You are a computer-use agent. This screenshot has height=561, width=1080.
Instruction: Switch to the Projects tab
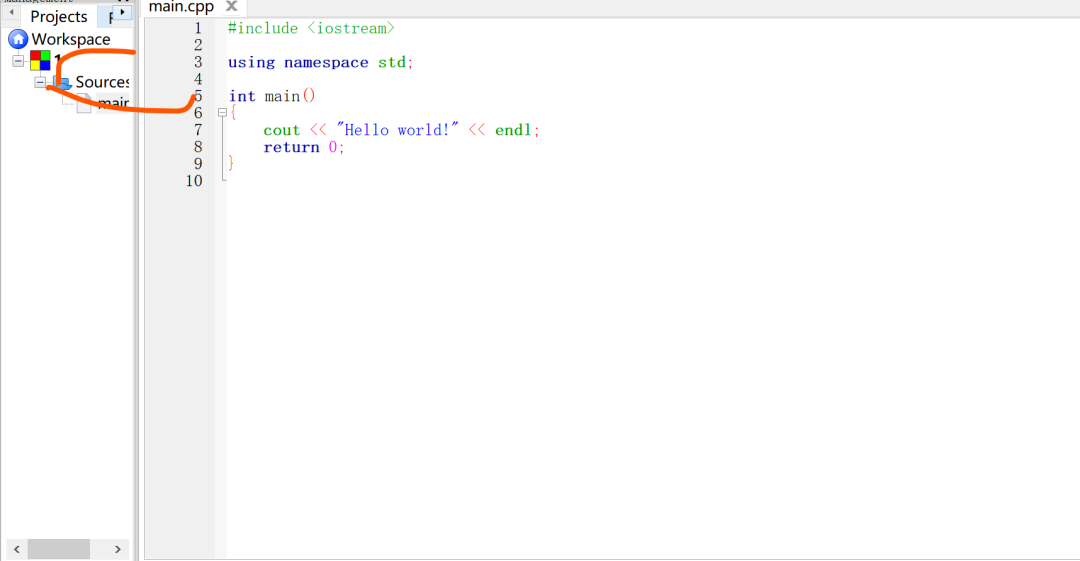(x=59, y=17)
